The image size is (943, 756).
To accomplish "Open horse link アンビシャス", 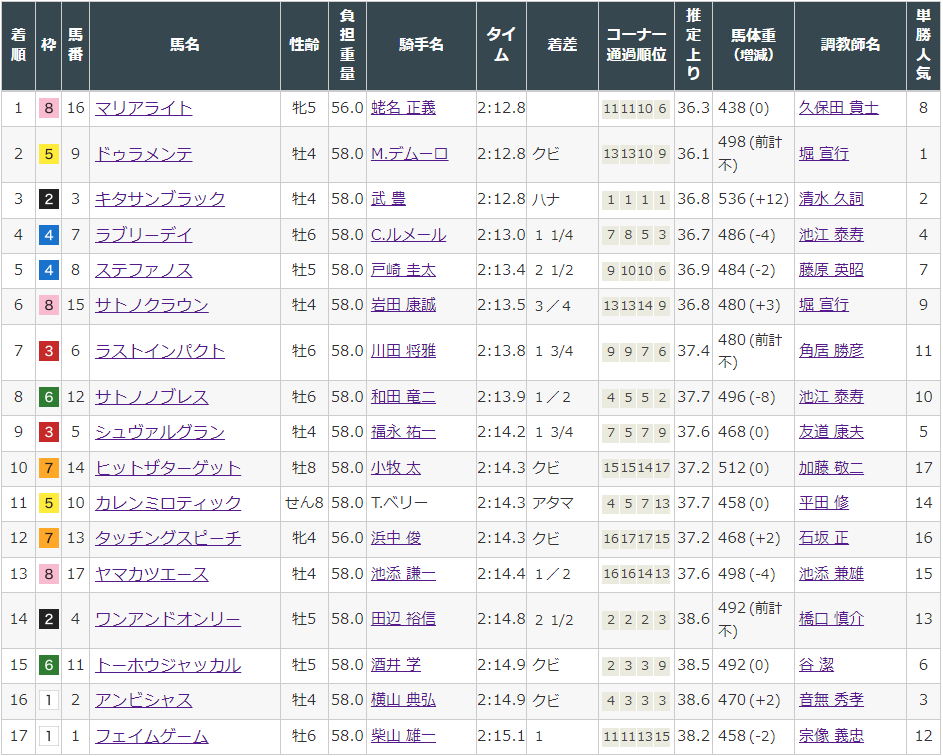I will pos(144,700).
